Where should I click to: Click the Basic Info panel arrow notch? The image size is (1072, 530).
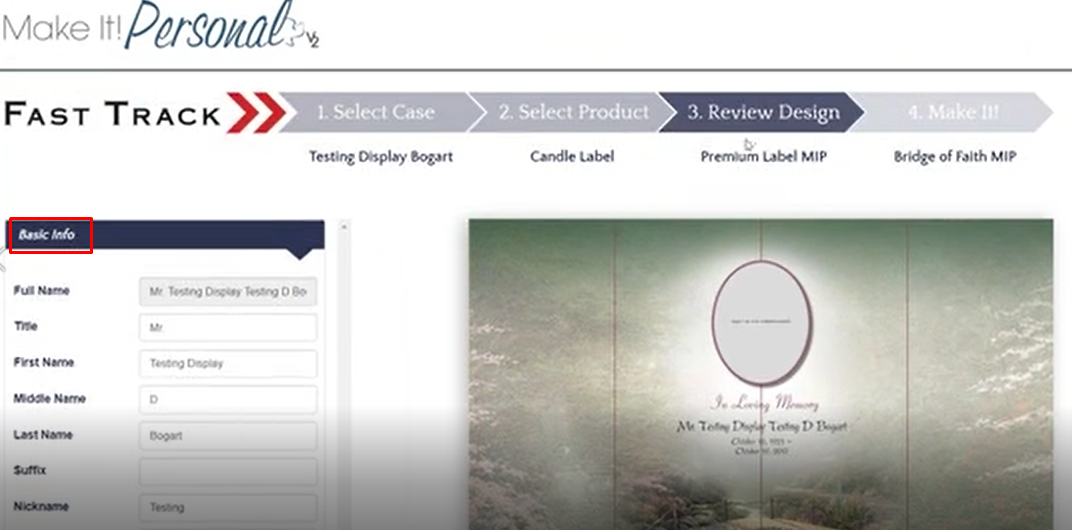pos(300,254)
